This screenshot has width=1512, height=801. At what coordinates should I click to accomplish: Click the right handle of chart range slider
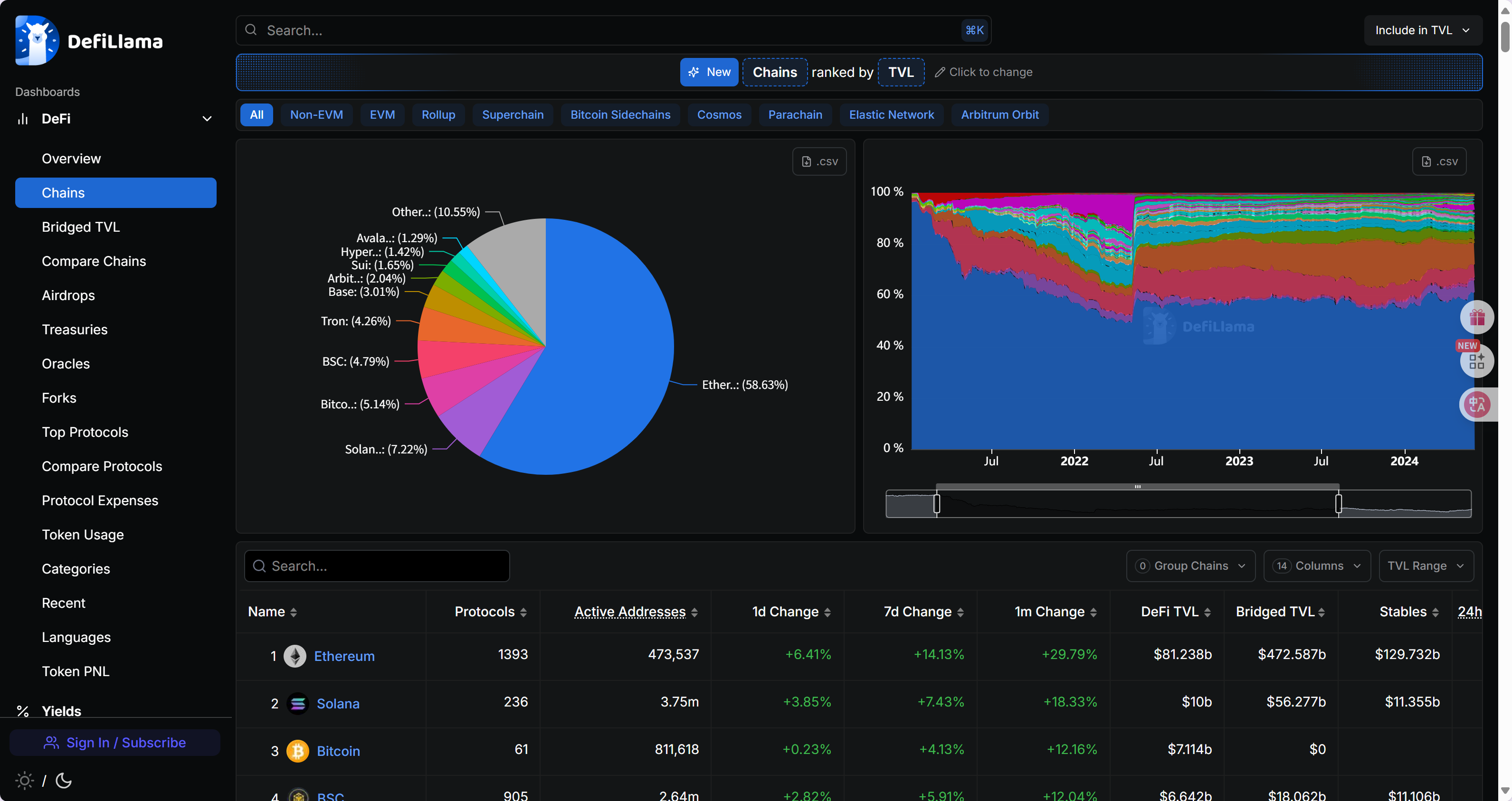click(1339, 503)
